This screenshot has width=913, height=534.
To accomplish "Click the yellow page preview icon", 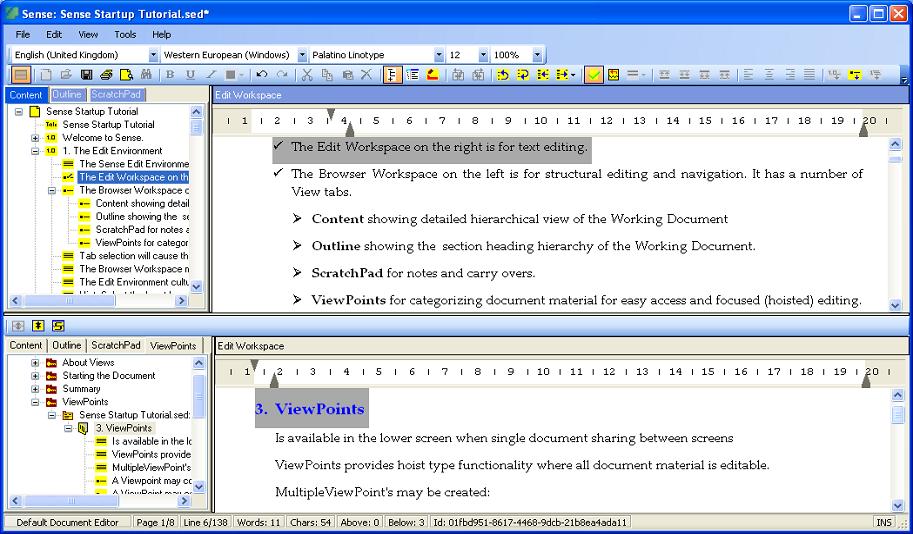I will [126, 75].
